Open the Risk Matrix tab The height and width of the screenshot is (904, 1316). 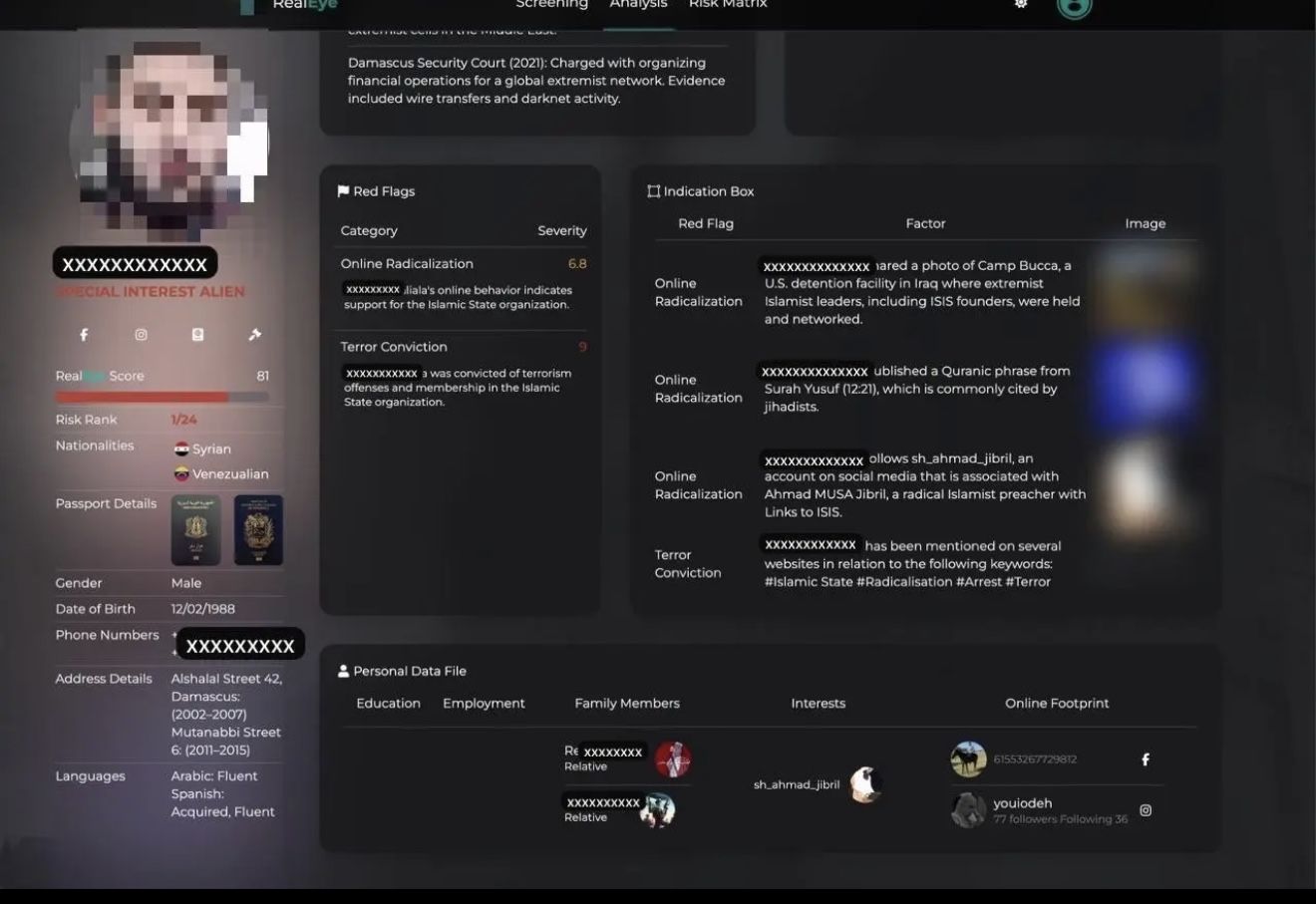click(x=728, y=5)
